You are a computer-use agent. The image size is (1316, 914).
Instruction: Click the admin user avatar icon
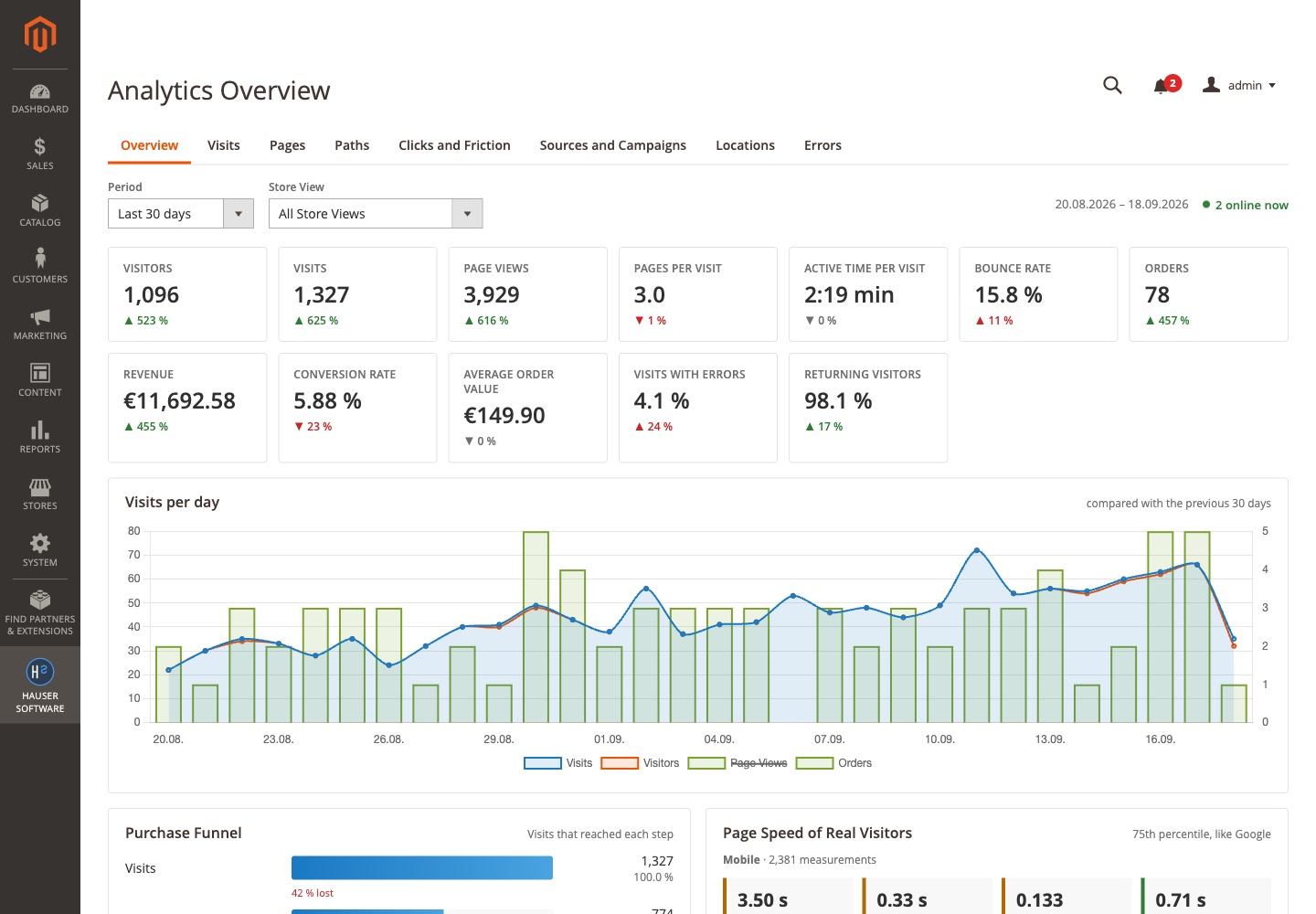pyautogui.click(x=1212, y=85)
